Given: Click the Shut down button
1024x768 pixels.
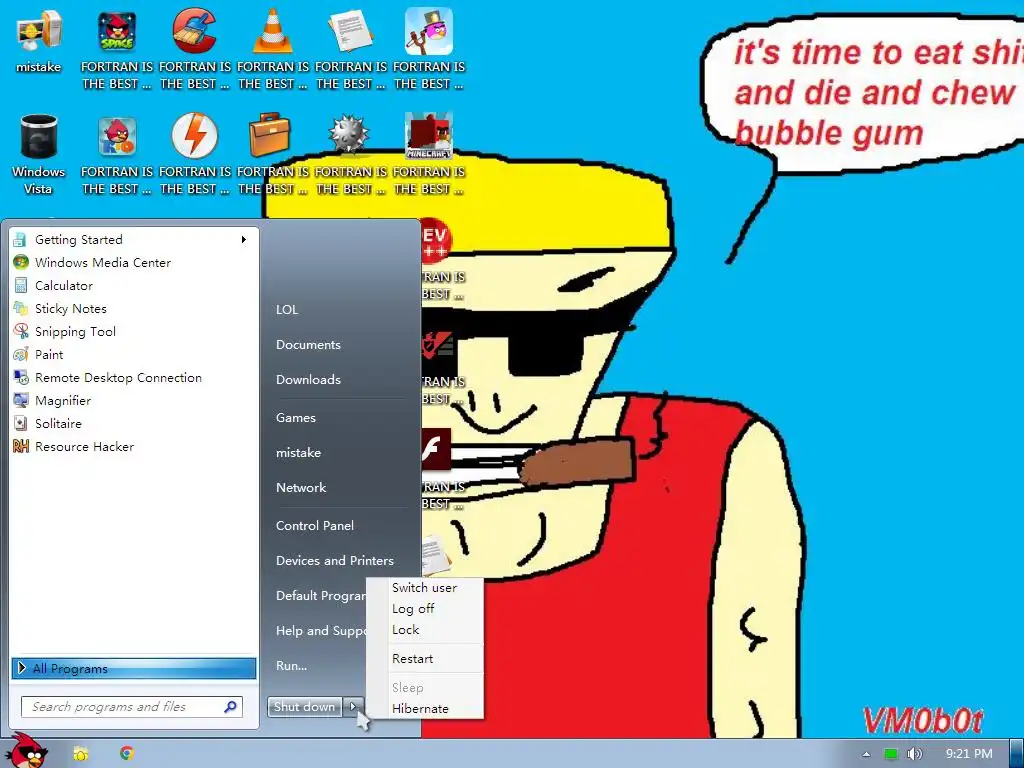Looking at the screenshot, I should (x=304, y=707).
